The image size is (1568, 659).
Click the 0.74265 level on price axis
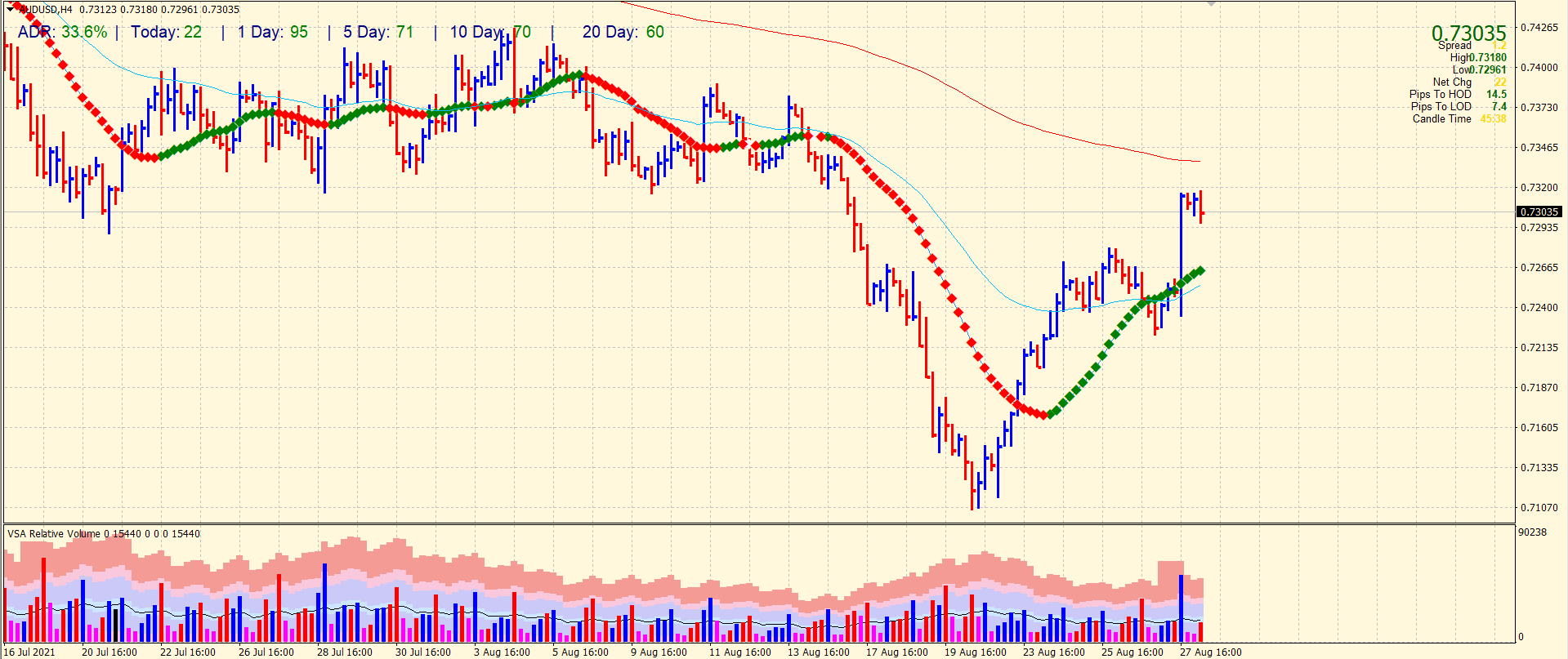click(1539, 27)
